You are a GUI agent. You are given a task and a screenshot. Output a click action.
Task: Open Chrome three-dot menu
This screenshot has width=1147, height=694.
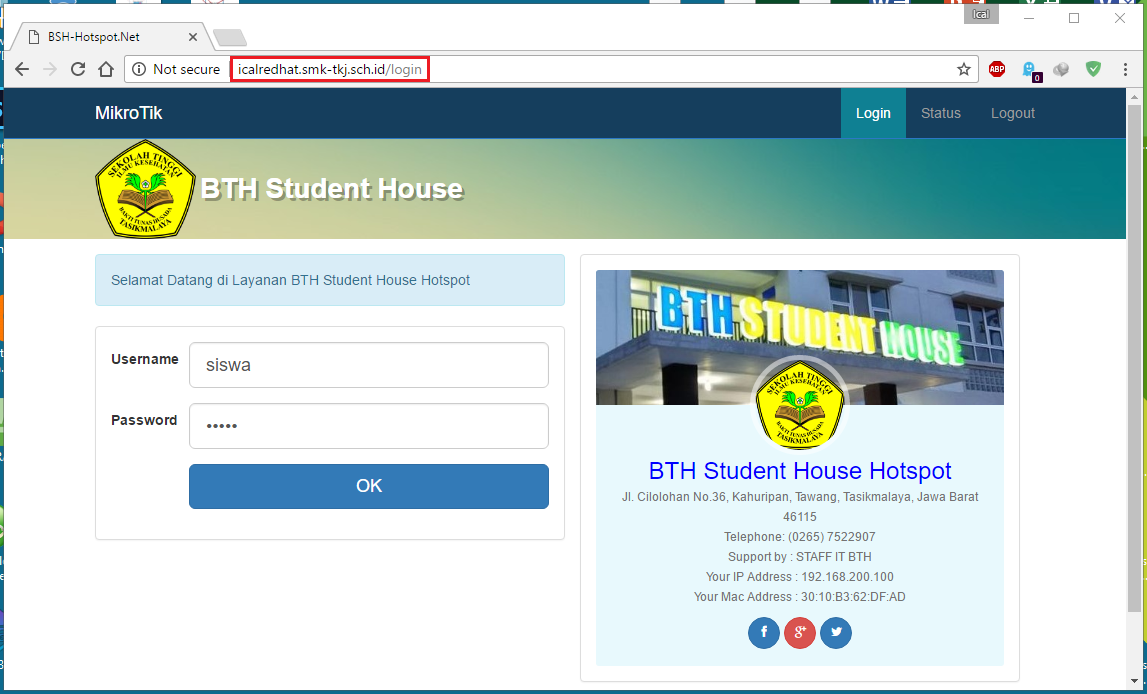tap(1125, 69)
